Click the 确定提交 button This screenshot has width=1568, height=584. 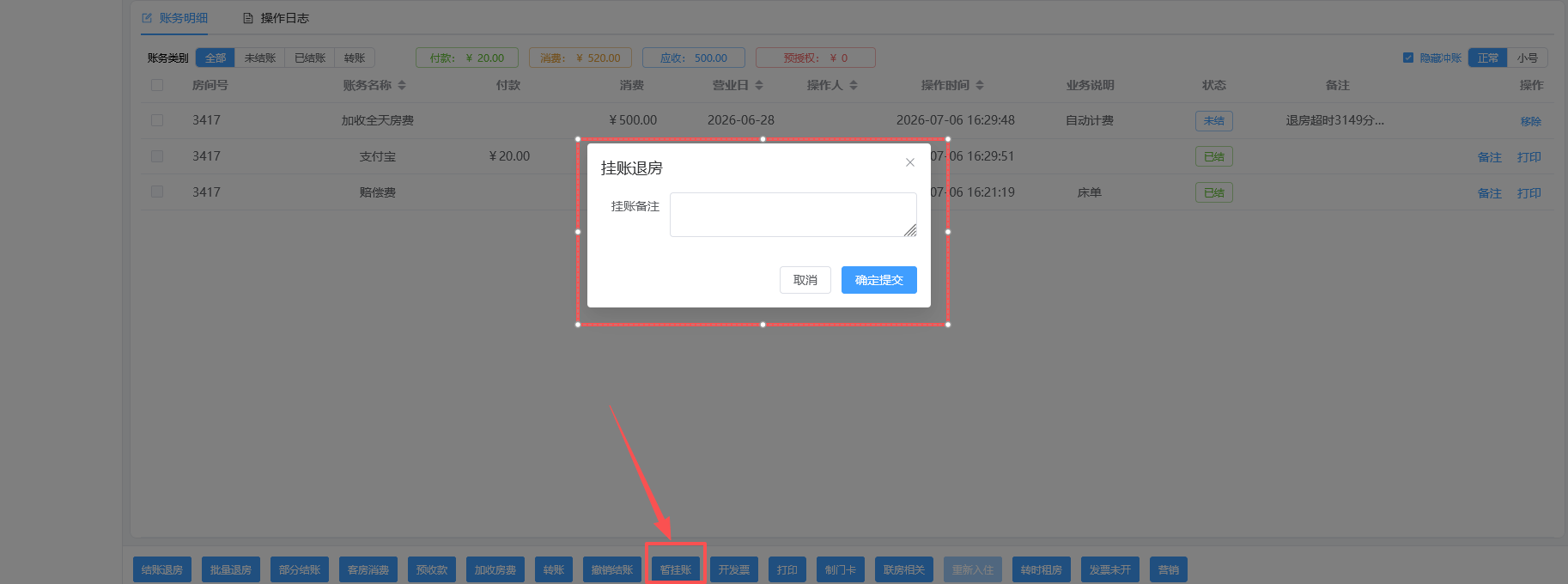pyautogui.click(x=879, y=280)
